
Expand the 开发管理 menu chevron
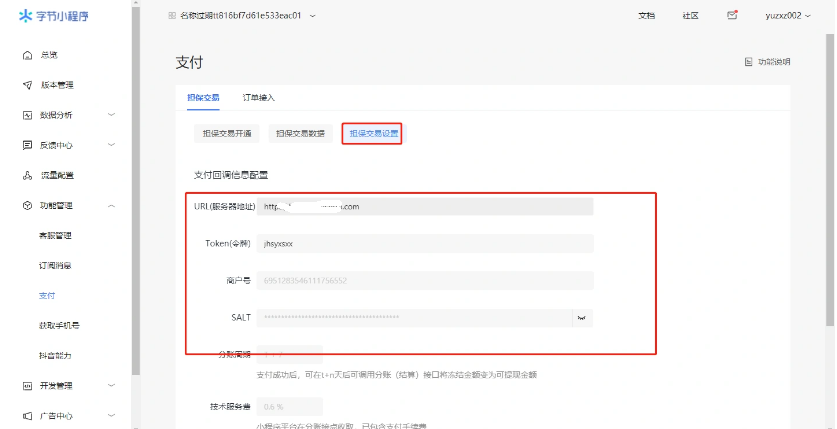click(x=111, y=386)
